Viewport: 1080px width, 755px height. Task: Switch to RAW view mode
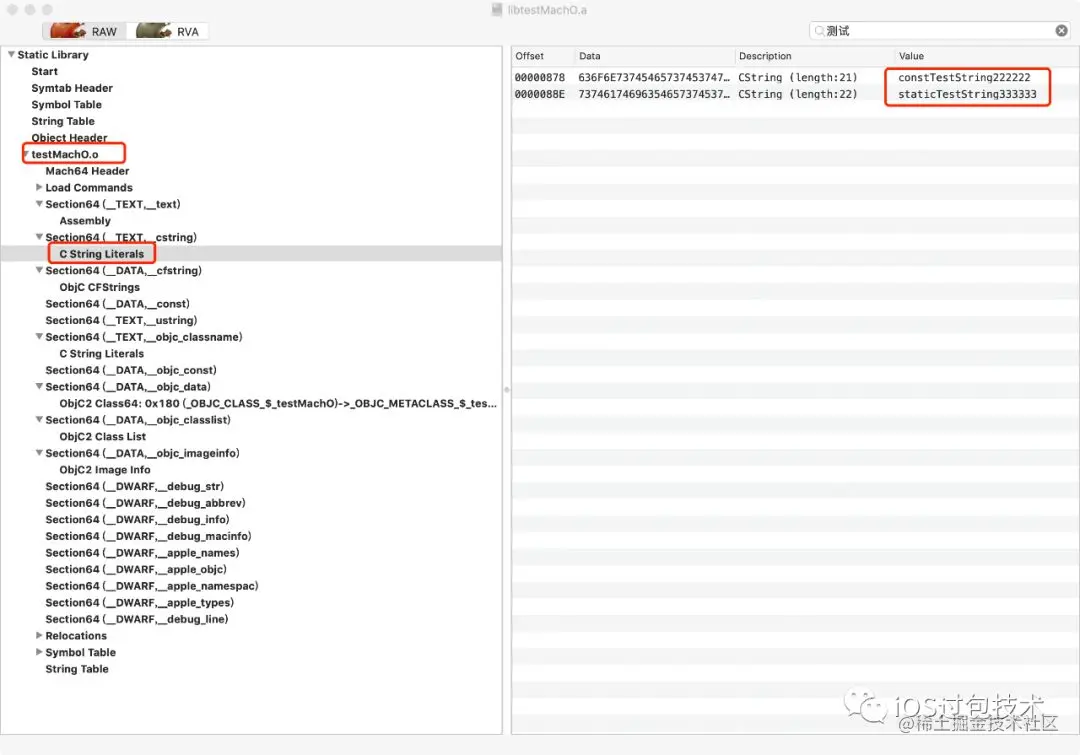point(85,31)
